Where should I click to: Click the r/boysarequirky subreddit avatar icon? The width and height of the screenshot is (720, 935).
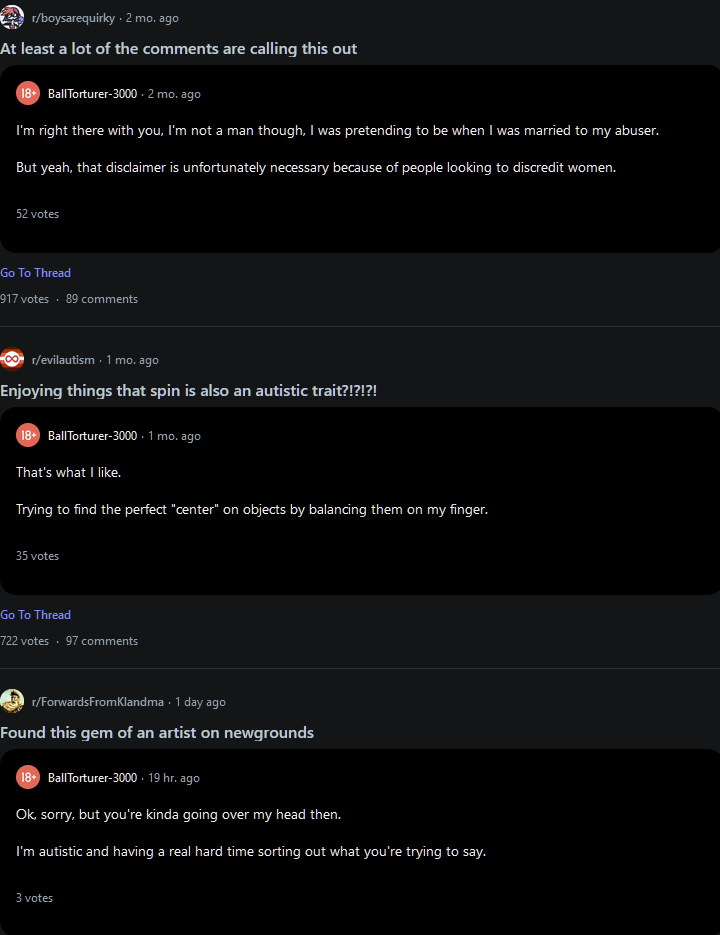click(x=12, y=17)
